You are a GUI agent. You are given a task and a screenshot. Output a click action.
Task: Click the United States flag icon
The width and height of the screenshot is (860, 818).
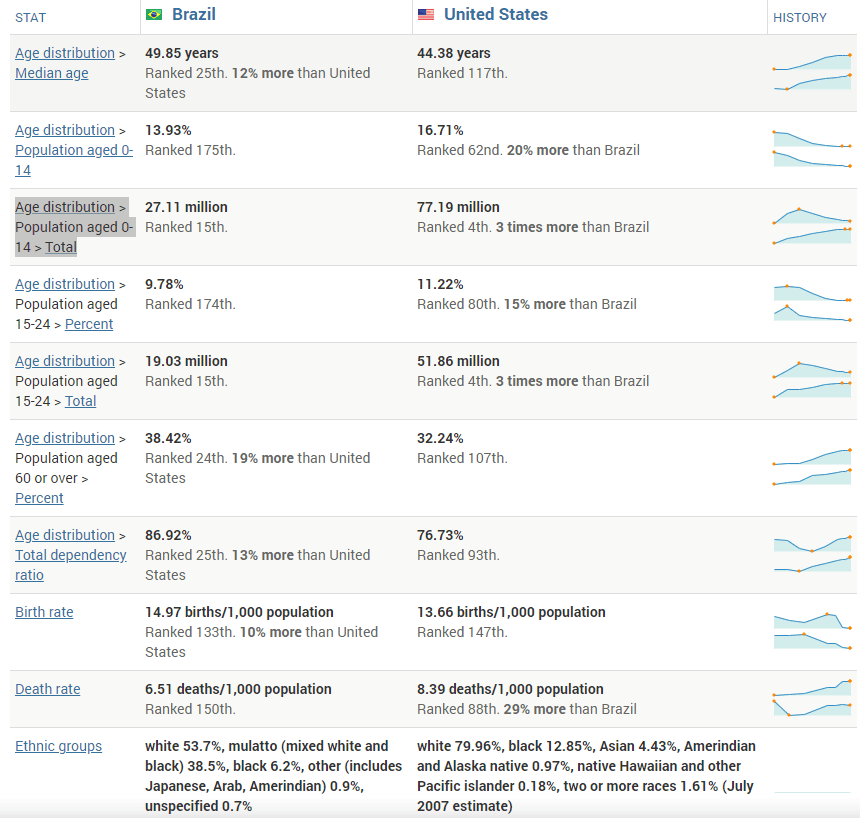click(426, 15)
